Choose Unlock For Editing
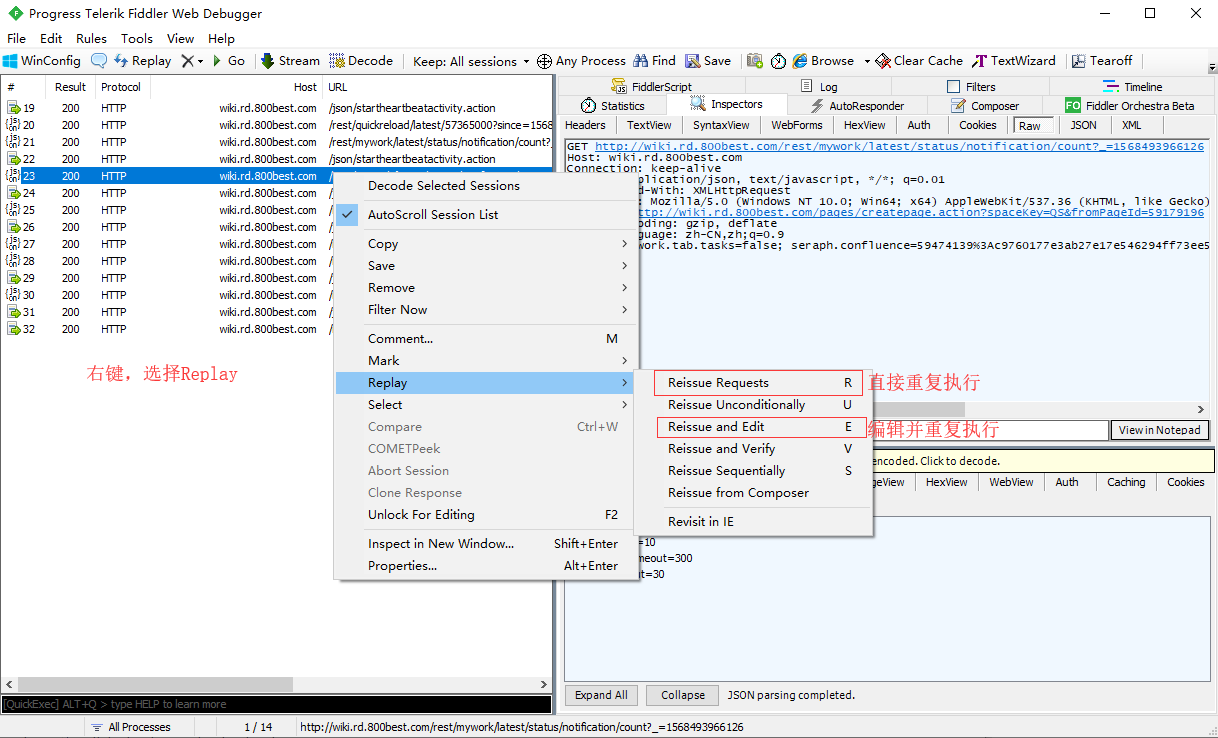The height and width of the screenshot is (738, 1218). [x=484, y=515]
